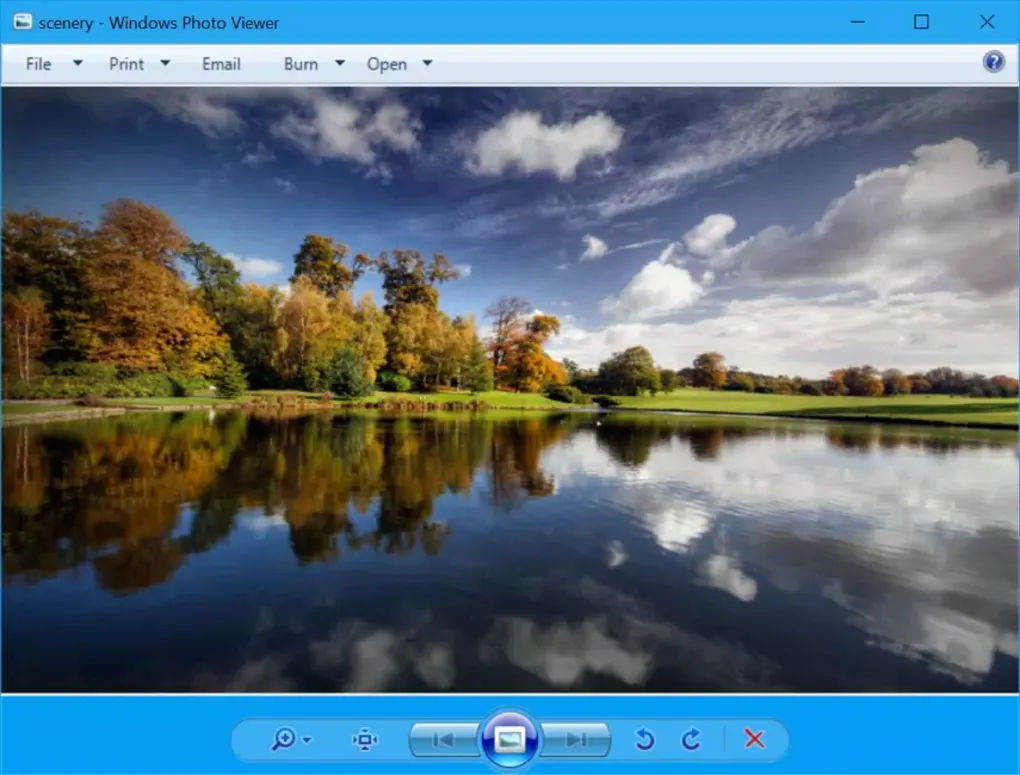Expand the Burn dropdown arrow
The height and width of the screenshot is (775, 1020).
click(339, 63)
